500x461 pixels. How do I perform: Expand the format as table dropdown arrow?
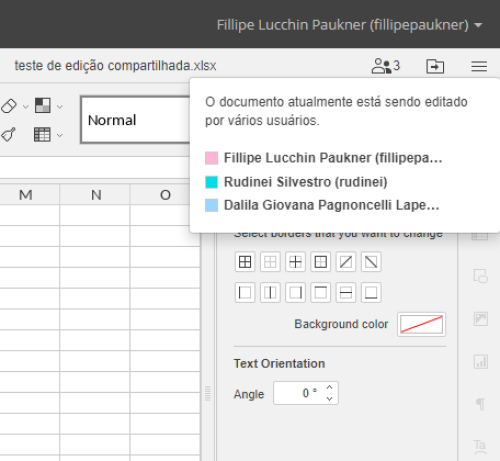tap(60, 135)
